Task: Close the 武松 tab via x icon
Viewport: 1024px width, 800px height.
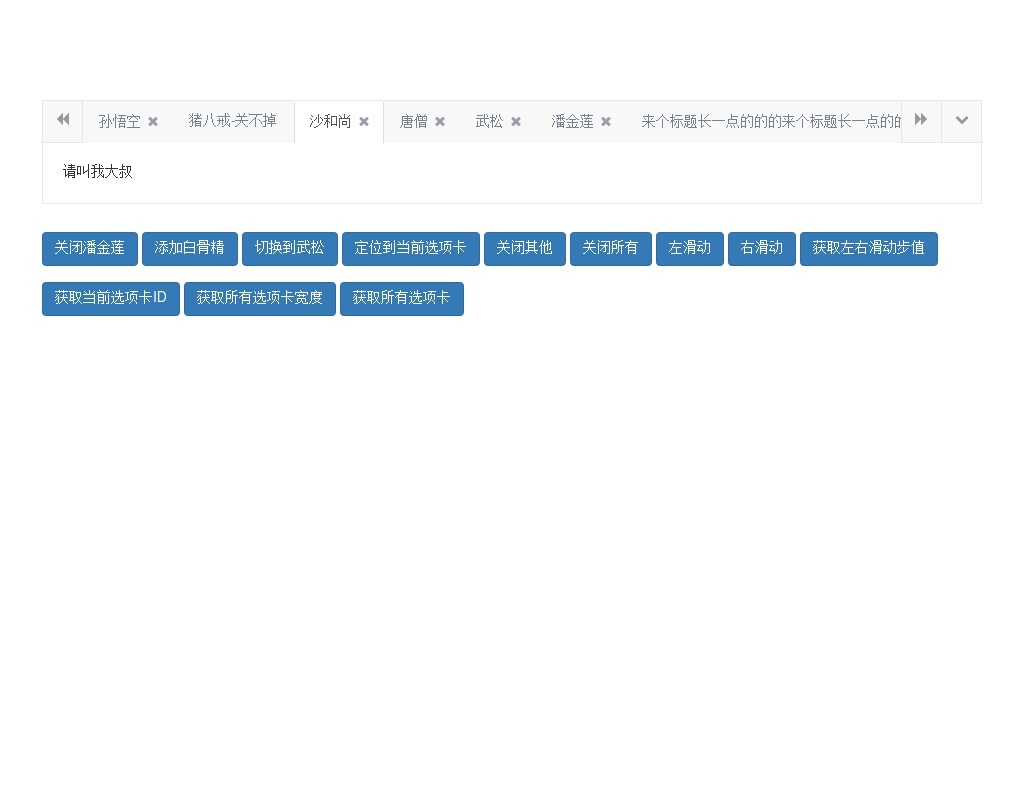Action: point(516,122)
